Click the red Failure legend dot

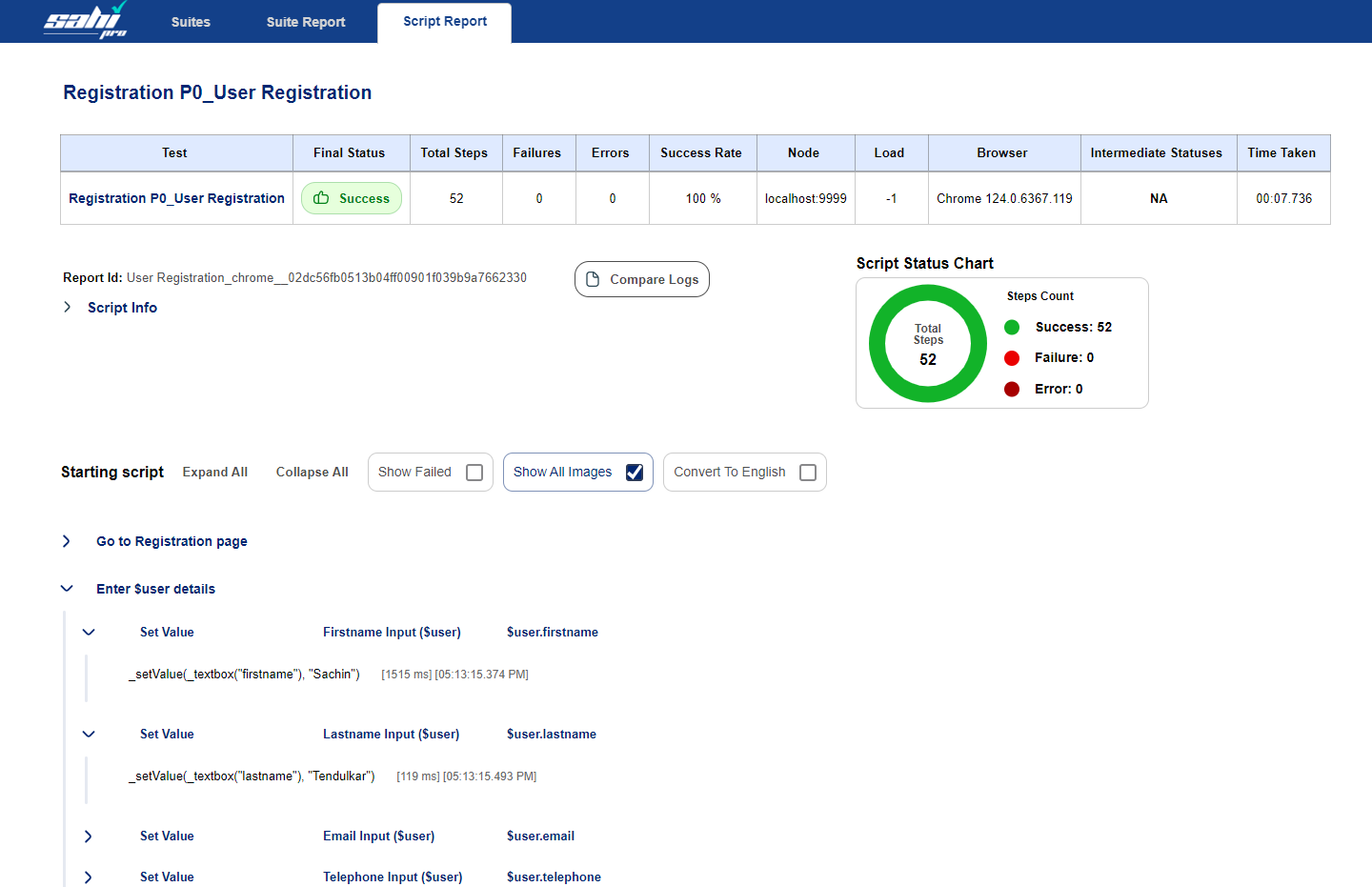point(1012,358)
